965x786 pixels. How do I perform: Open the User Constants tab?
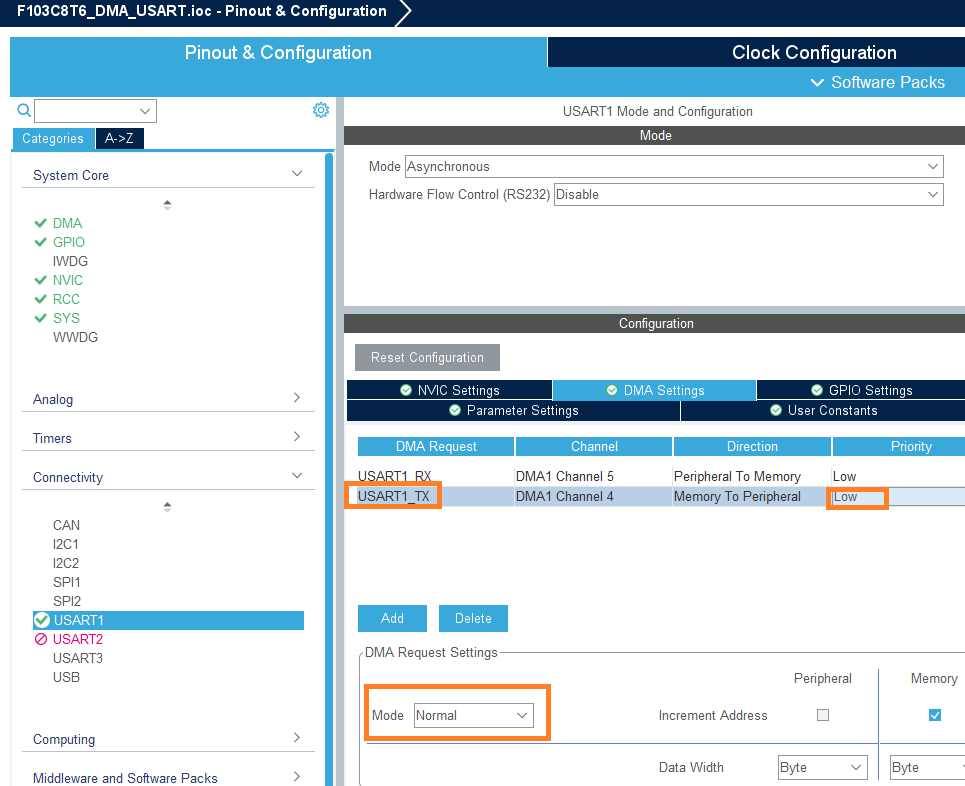(x=823, y=410)
